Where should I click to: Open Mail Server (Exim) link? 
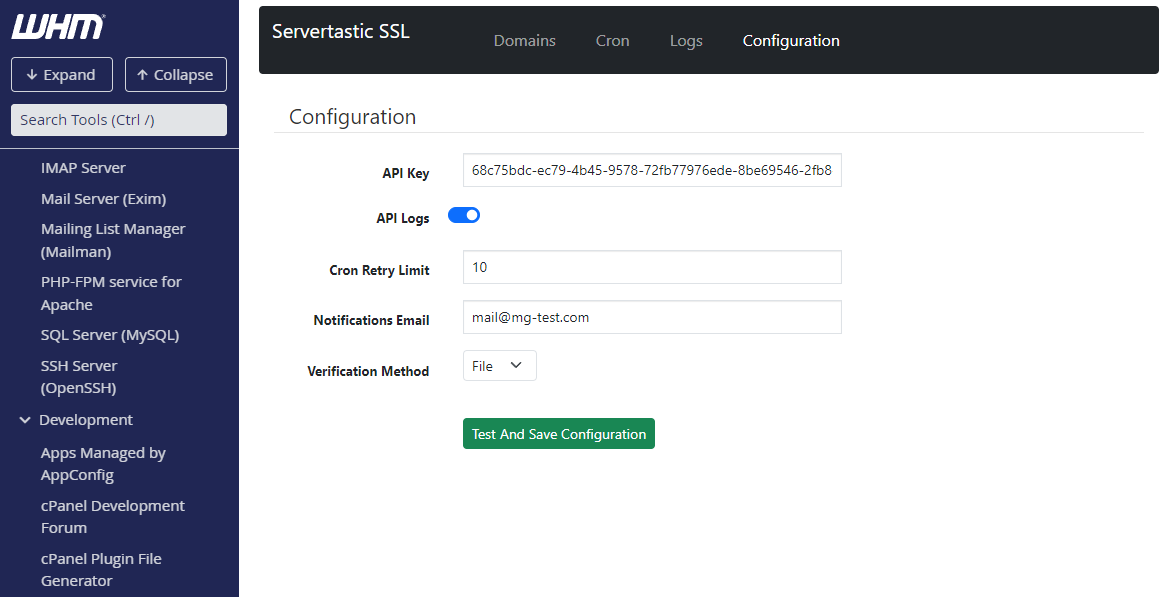pyautogui.click(x=104, y=199)
